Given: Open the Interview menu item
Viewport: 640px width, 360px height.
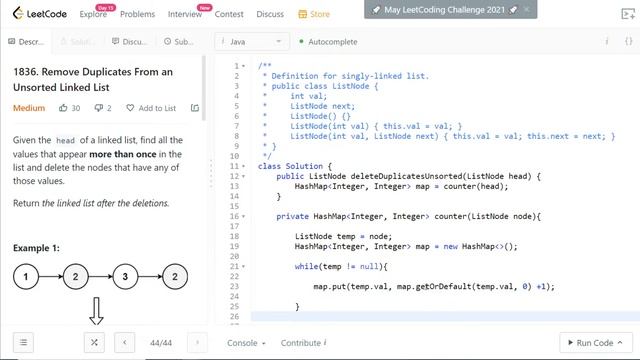Looking at the screenshot, I should (185, 14).
